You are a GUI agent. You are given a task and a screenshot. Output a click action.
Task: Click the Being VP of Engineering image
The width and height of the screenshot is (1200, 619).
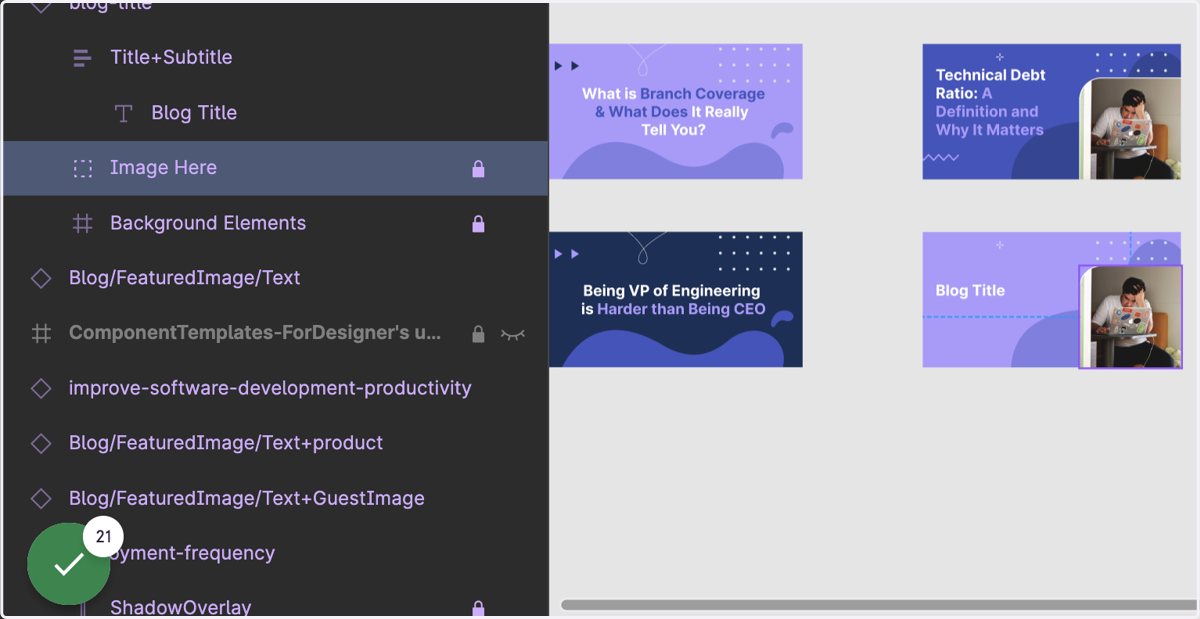point(676,299)
